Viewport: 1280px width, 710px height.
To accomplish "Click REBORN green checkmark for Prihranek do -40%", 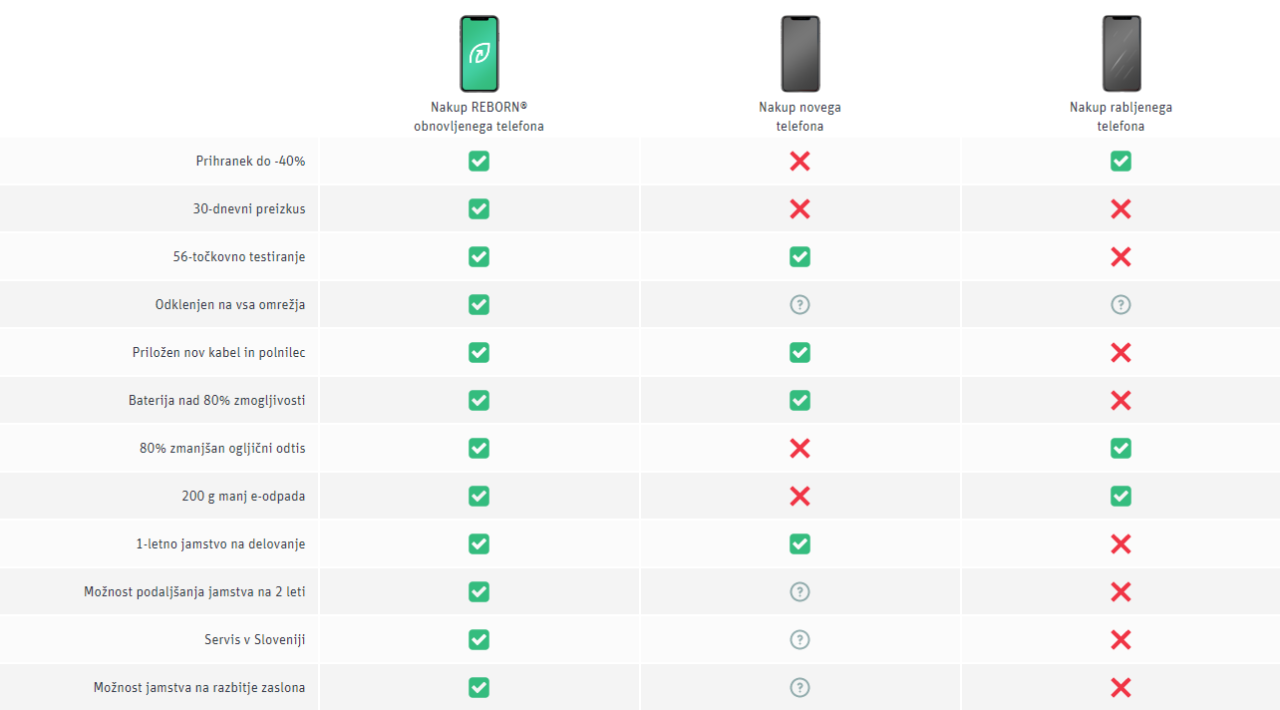I will pyautogui.click(x=479, y=161).
